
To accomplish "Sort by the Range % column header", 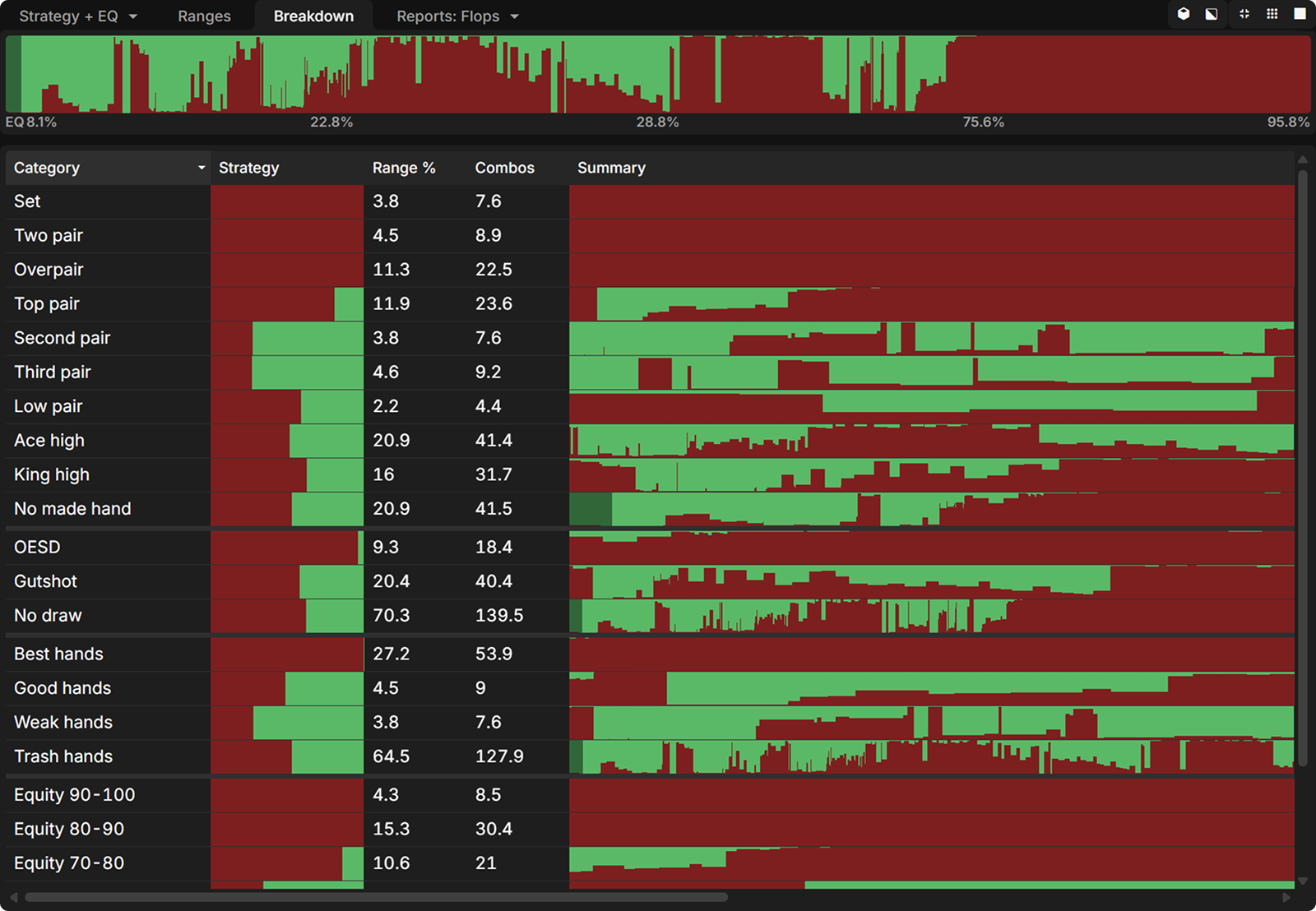I will point(403,168).
